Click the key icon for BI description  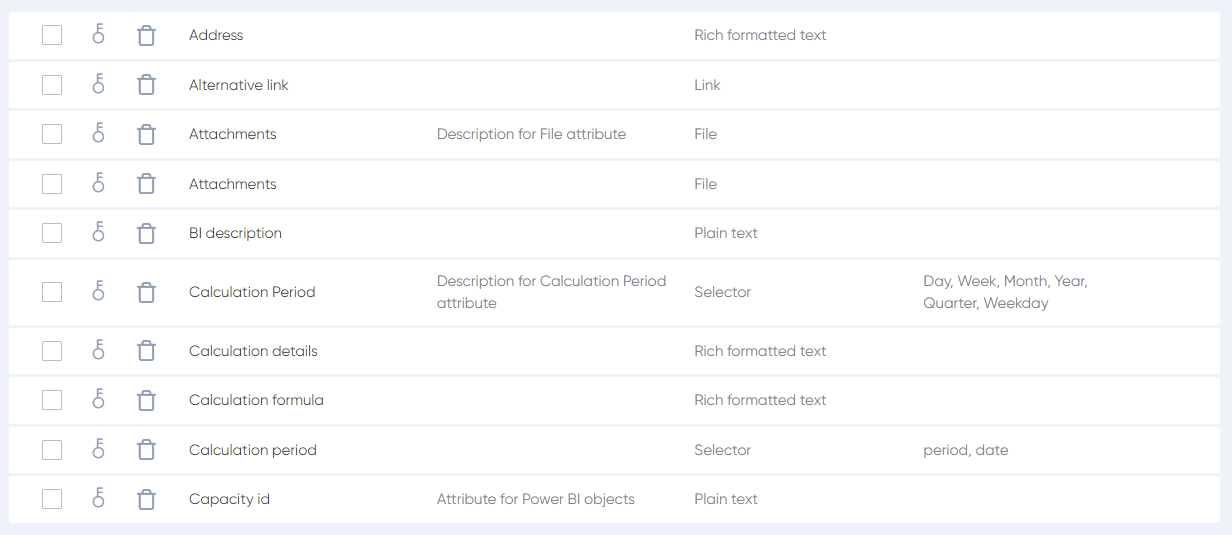click(98, 233)
